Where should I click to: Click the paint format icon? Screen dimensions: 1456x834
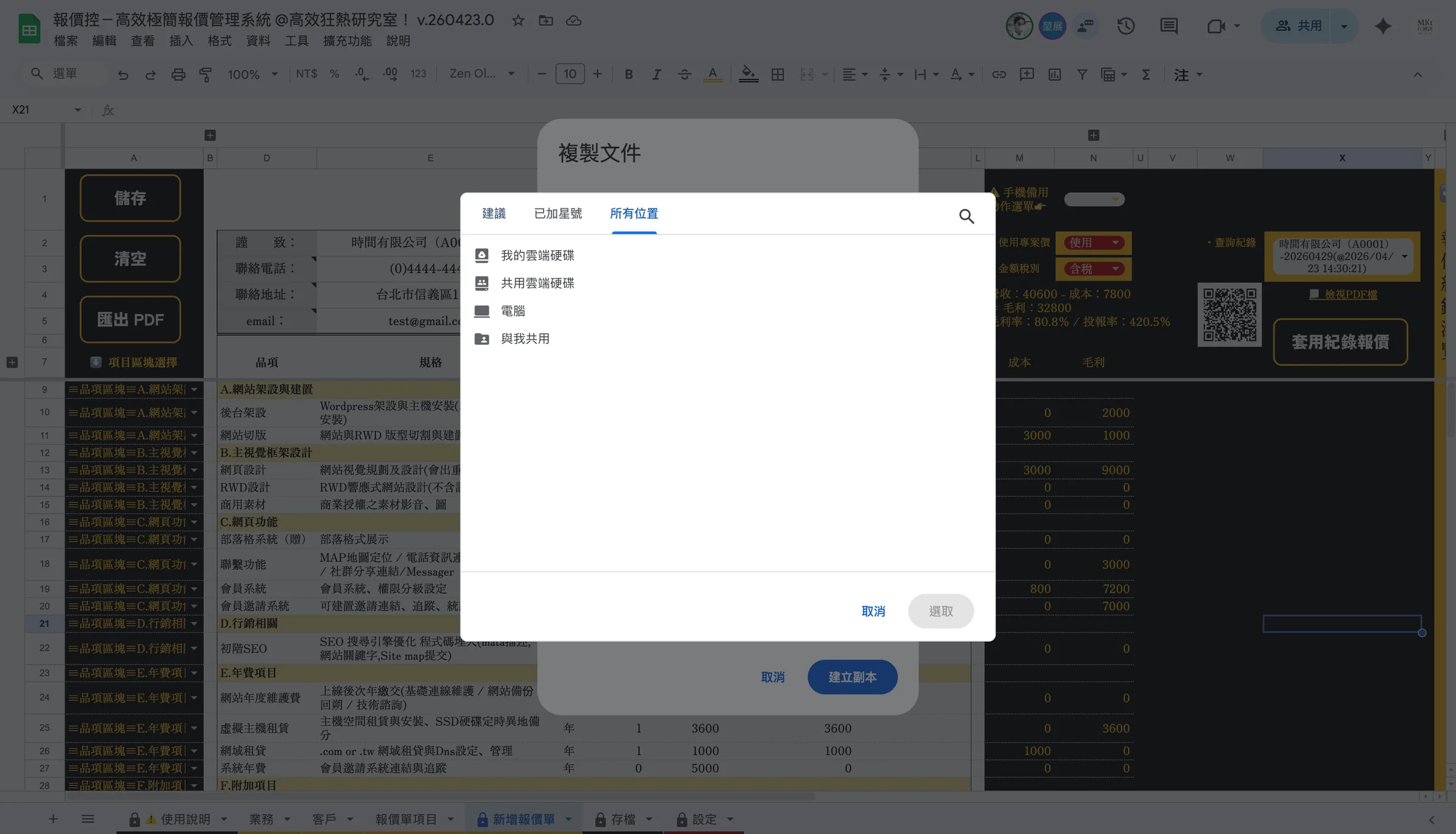point(206,74)
